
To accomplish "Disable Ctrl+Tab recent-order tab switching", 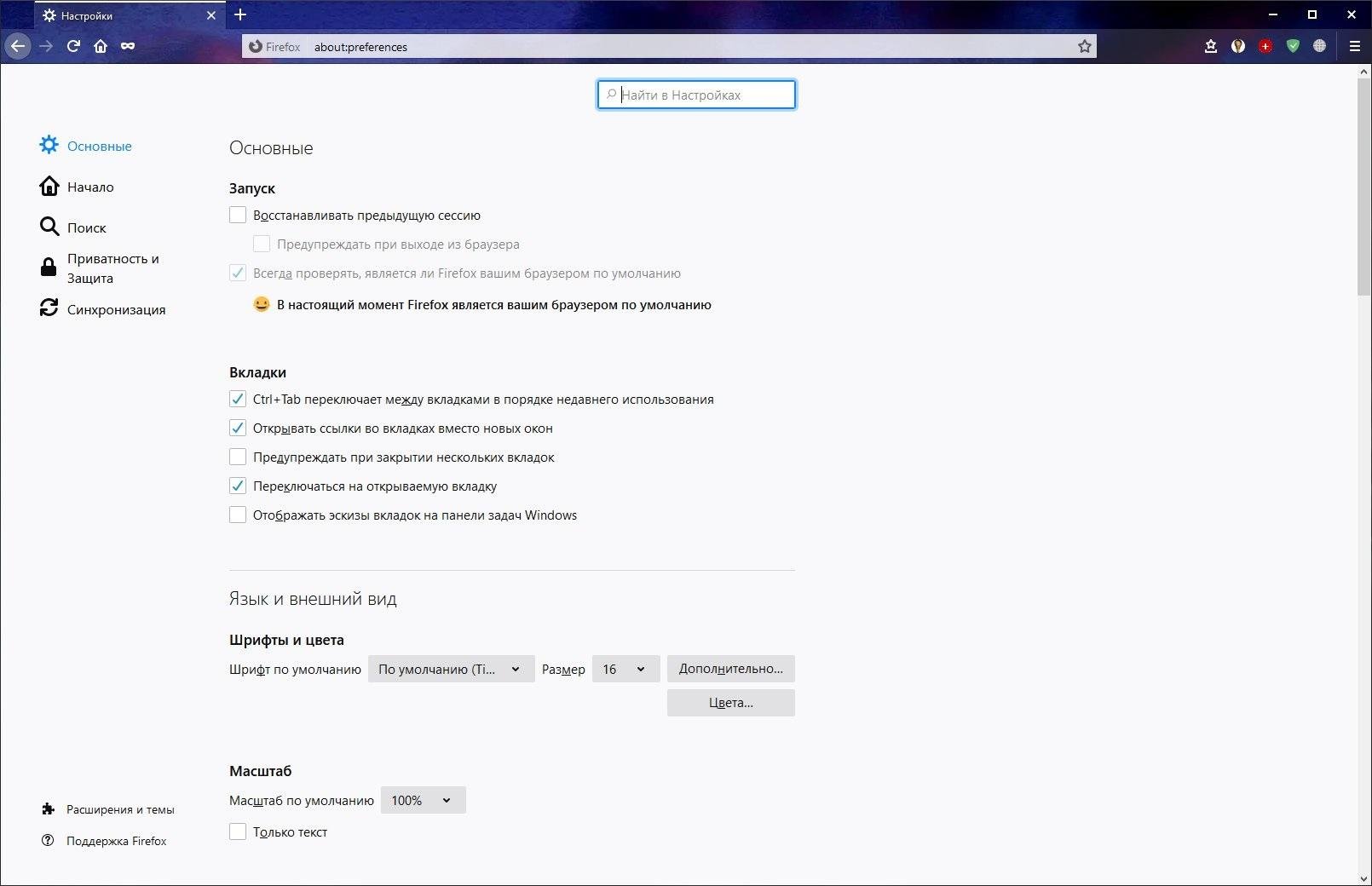I will click(x=238, y=400).
